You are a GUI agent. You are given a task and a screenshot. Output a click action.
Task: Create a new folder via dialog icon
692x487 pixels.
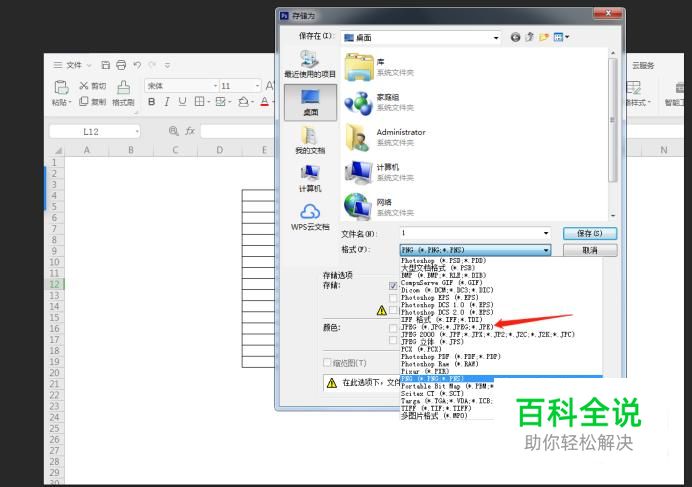[544, 38]
